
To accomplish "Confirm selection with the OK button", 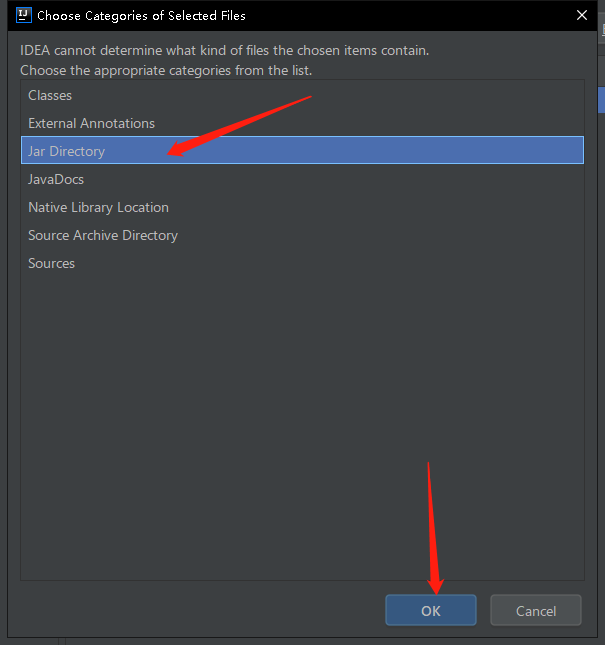I will [430, 611].
